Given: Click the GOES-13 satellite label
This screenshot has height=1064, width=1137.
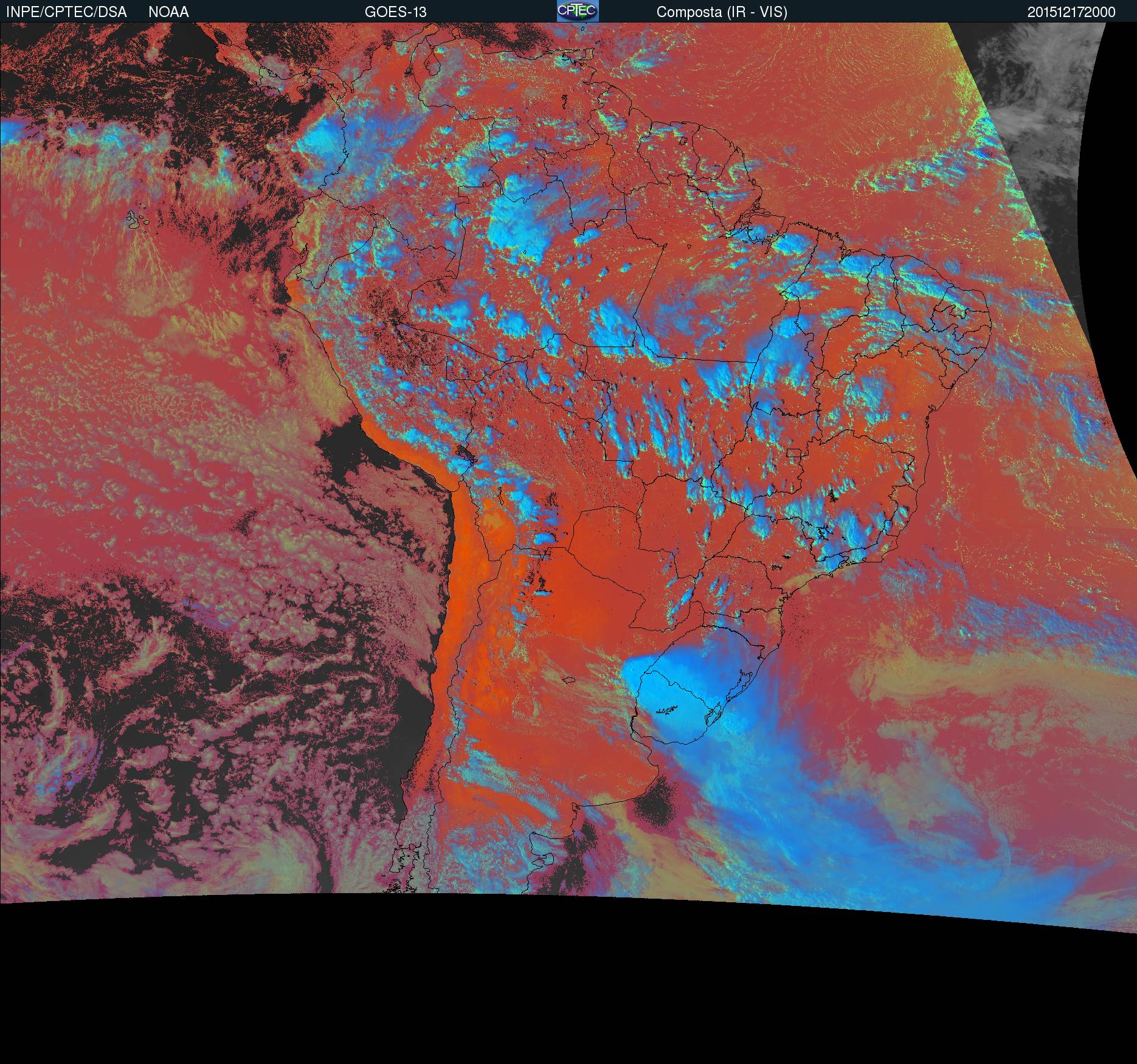Looking at the screenshot, I should coord(395,12).
